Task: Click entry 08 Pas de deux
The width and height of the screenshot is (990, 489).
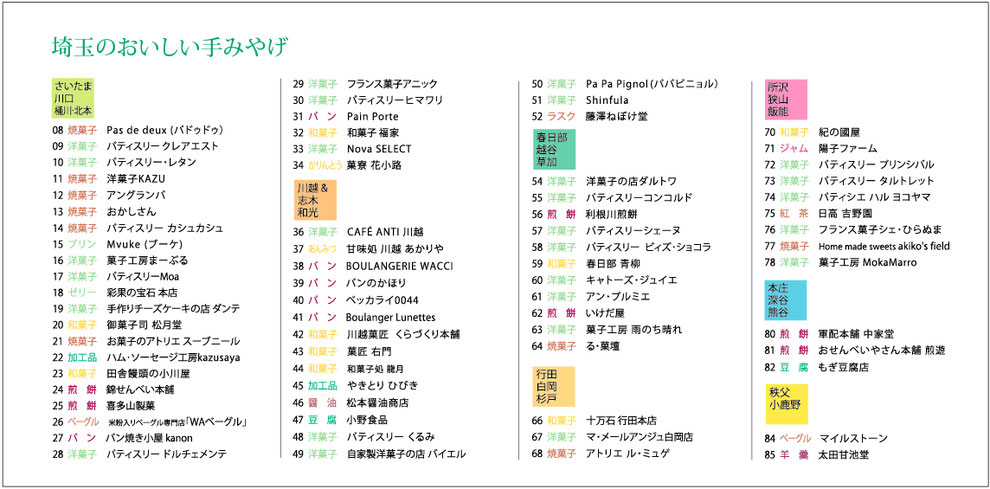Action: point(138,130)
